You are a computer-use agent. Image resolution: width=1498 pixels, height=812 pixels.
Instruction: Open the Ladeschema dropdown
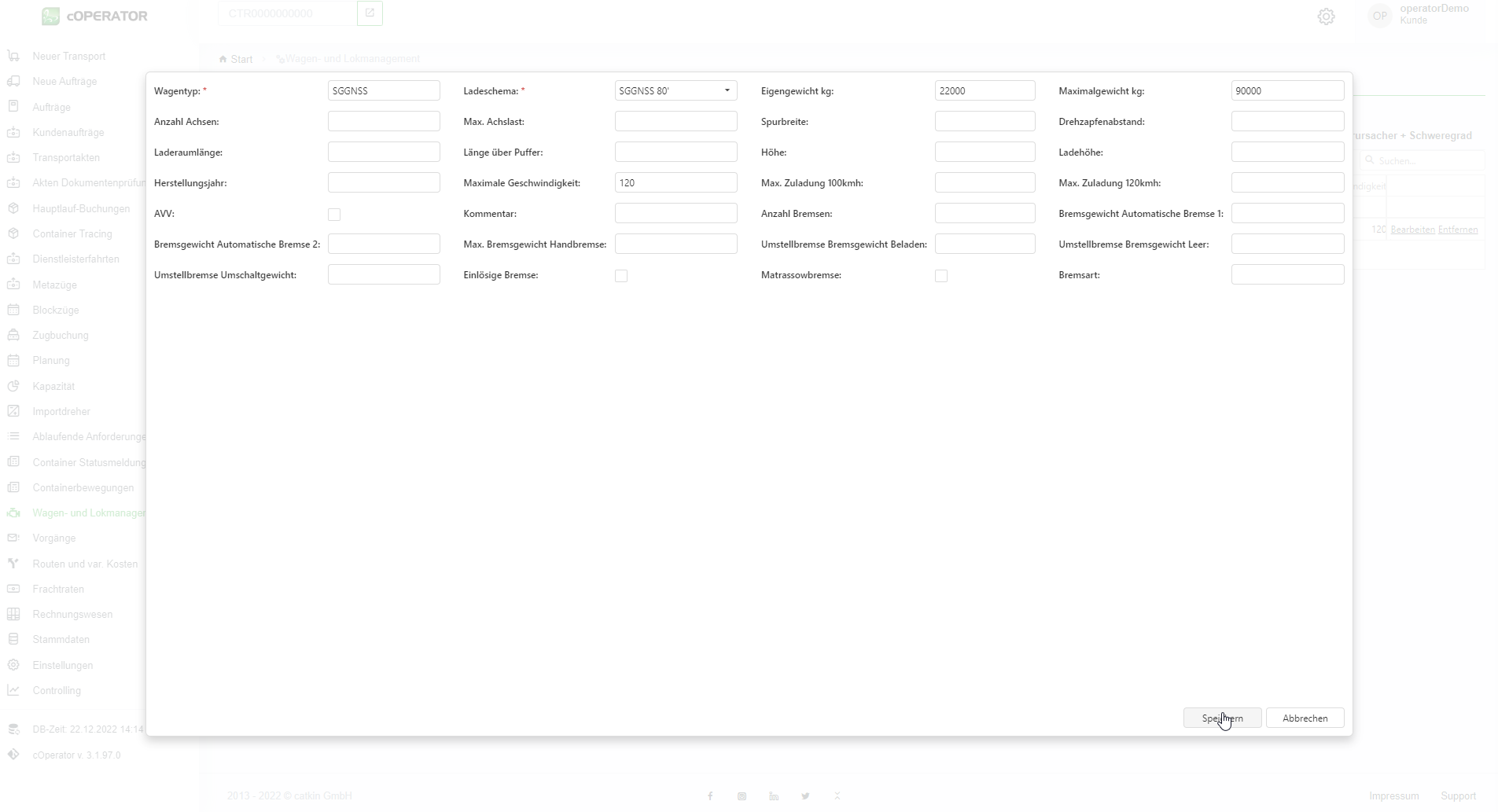click(675, 91)
